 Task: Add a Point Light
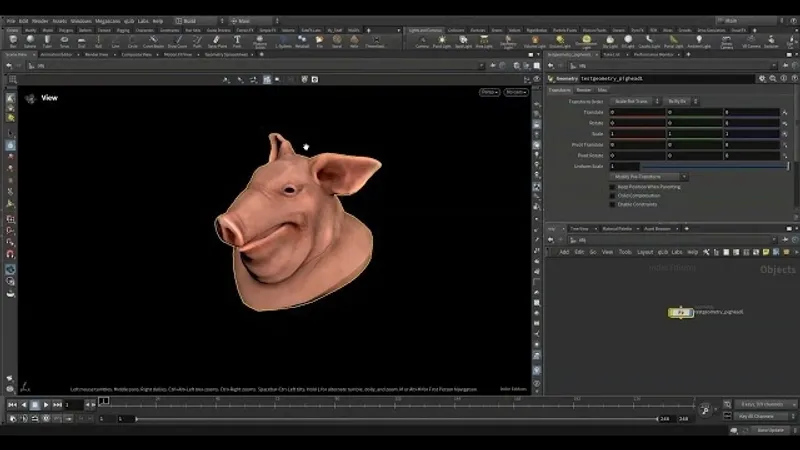pyautogui.click(x=442, y=41)
